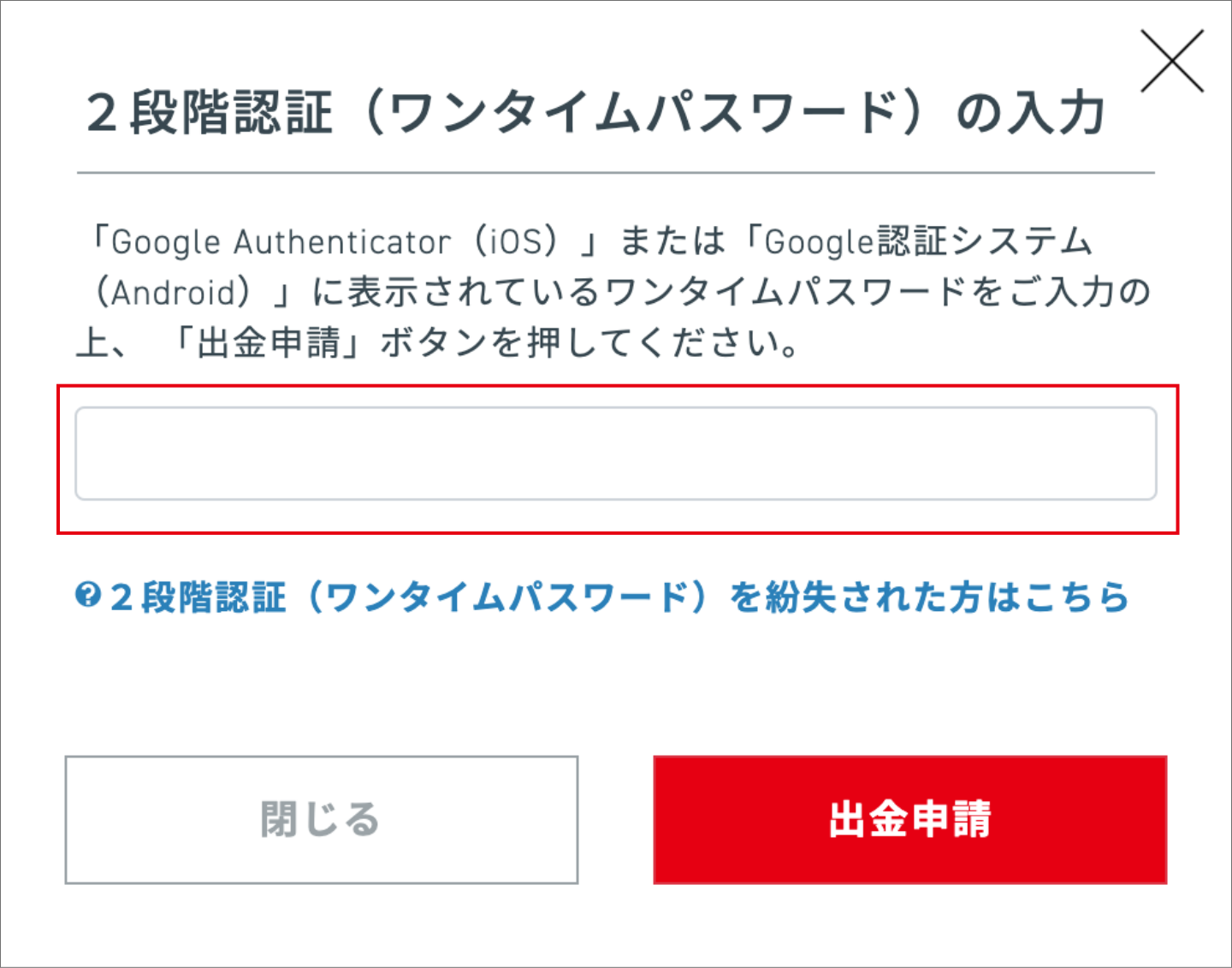
Task: Click the horizontal divider under the heading
Action: click(615, 173)
